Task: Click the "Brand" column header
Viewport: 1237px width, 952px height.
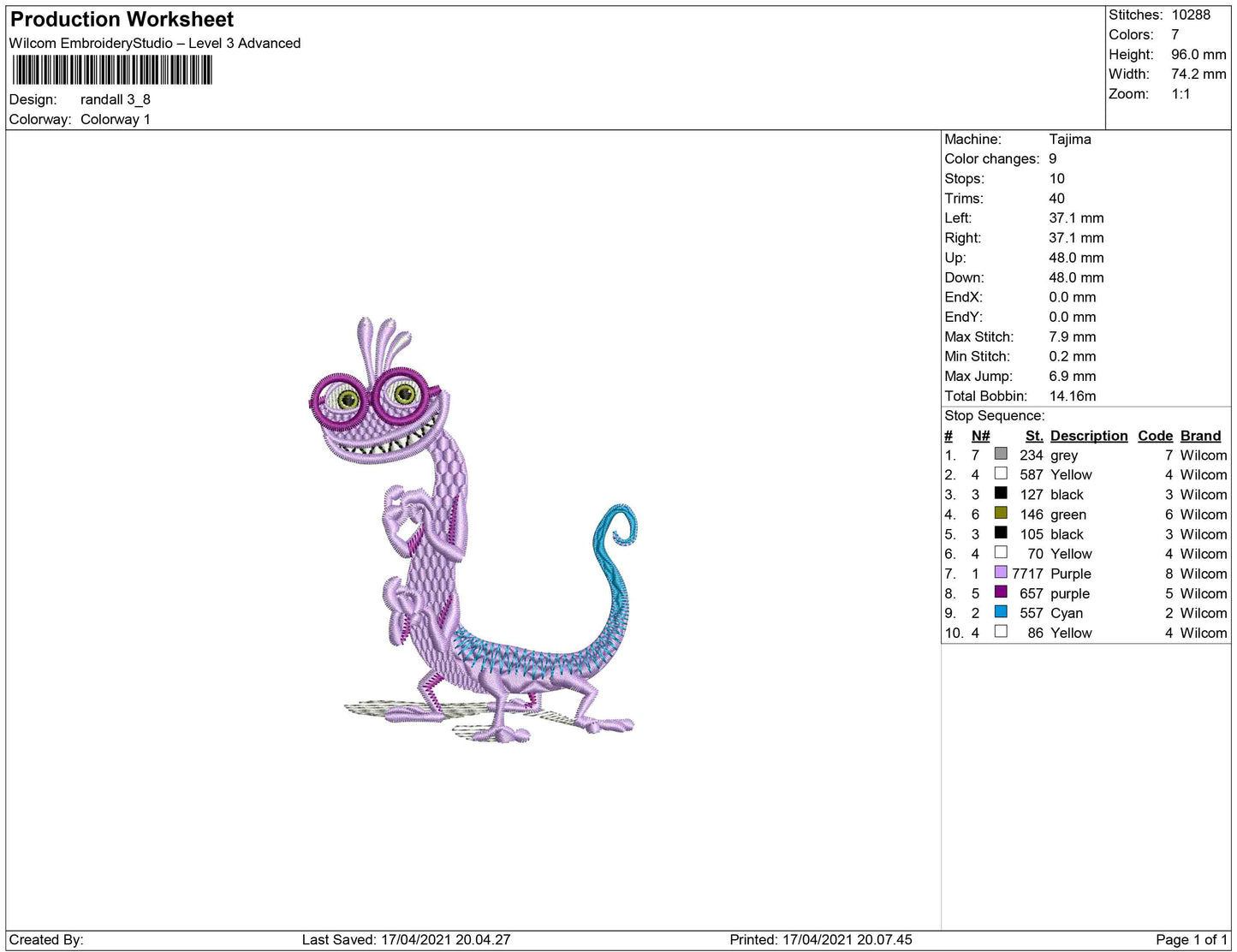Action: (x=1200, y=436)
